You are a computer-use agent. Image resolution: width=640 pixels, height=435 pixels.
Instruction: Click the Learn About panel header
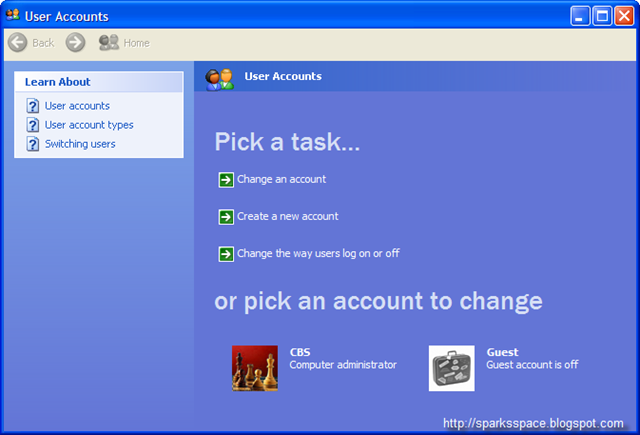[98, 82]
